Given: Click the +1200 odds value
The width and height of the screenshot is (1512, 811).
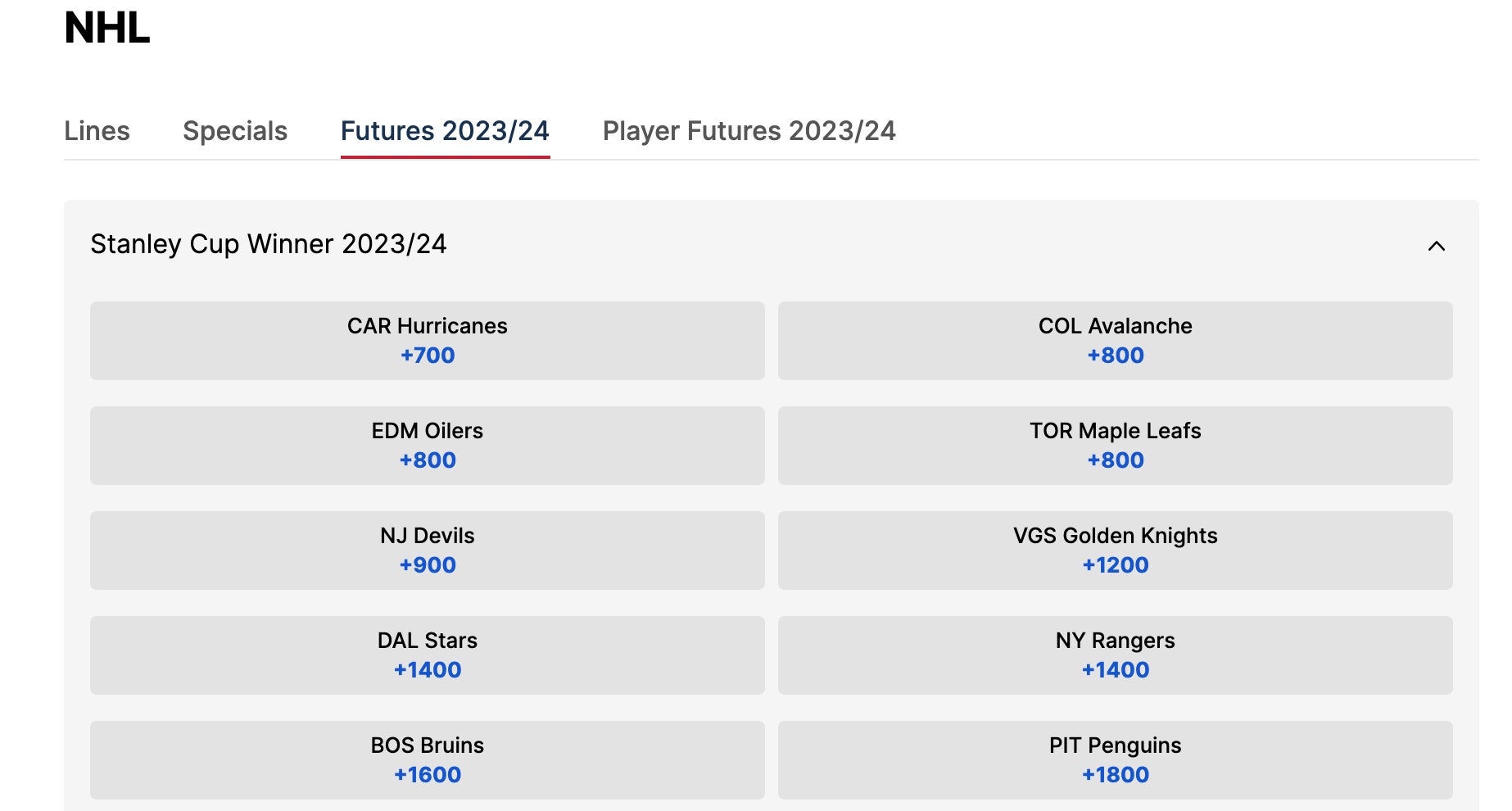Looking at the screenshot, I should (1116, 565).
